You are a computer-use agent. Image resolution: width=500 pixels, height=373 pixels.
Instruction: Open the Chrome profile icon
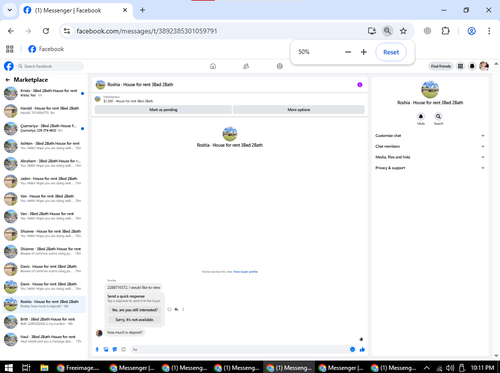471,31
